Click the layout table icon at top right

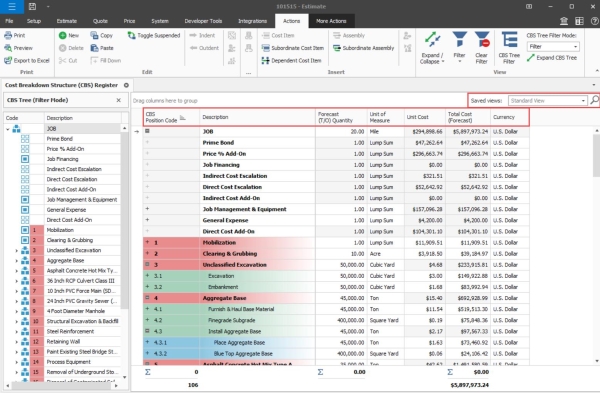coord(579,21)
